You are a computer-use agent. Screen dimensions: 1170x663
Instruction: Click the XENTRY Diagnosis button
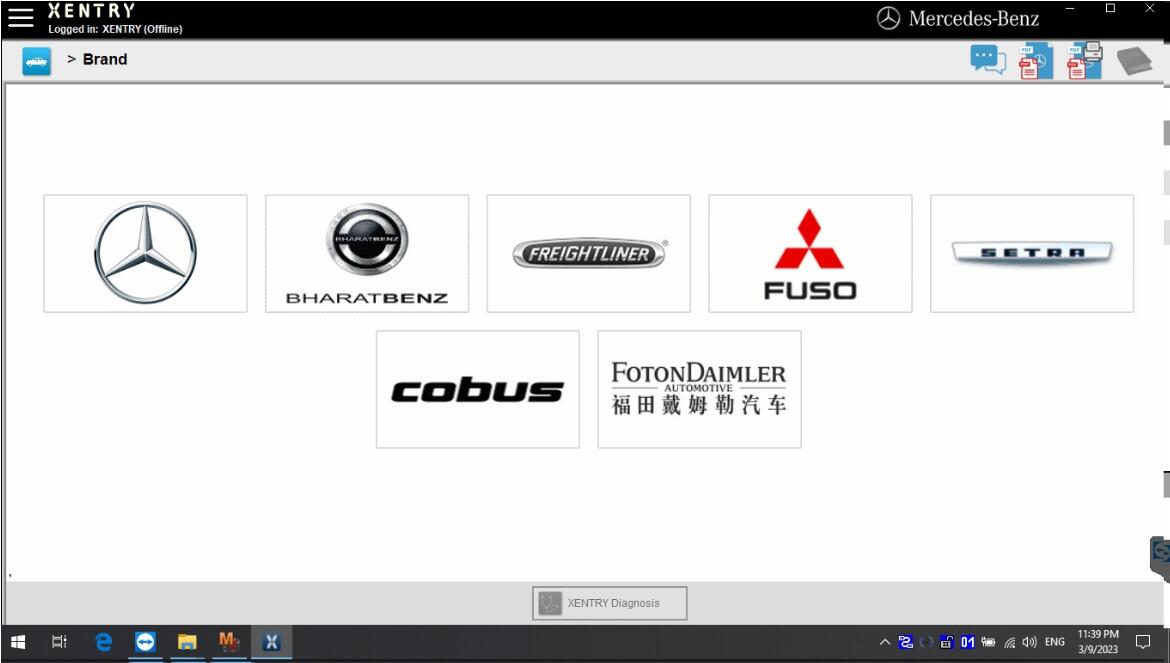point(610,603)
